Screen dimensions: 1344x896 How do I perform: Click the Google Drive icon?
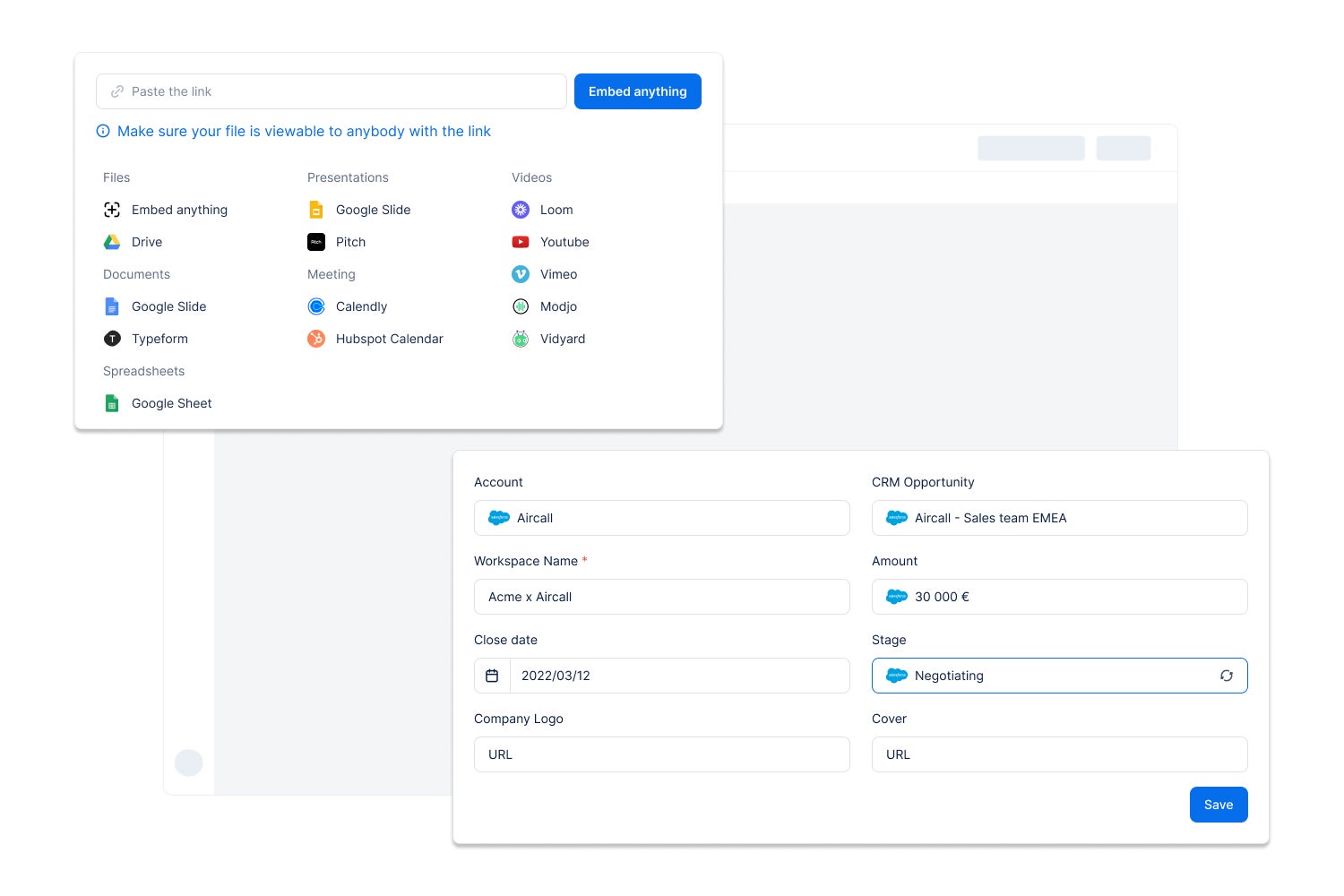[112, 242]
